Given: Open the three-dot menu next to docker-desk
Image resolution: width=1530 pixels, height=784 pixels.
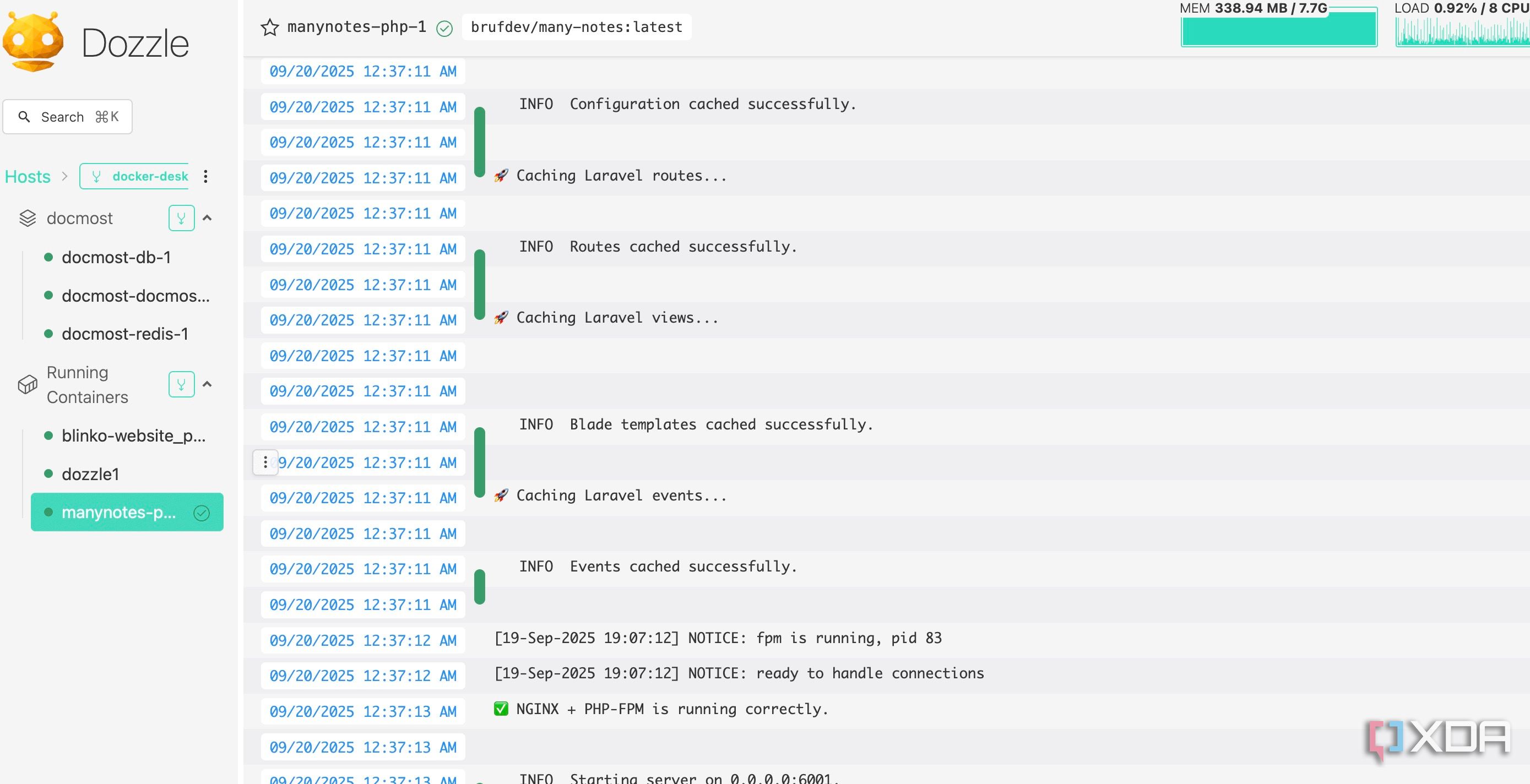Looking at the screenshot, I should pyautogui.click(x=205, y=176).
